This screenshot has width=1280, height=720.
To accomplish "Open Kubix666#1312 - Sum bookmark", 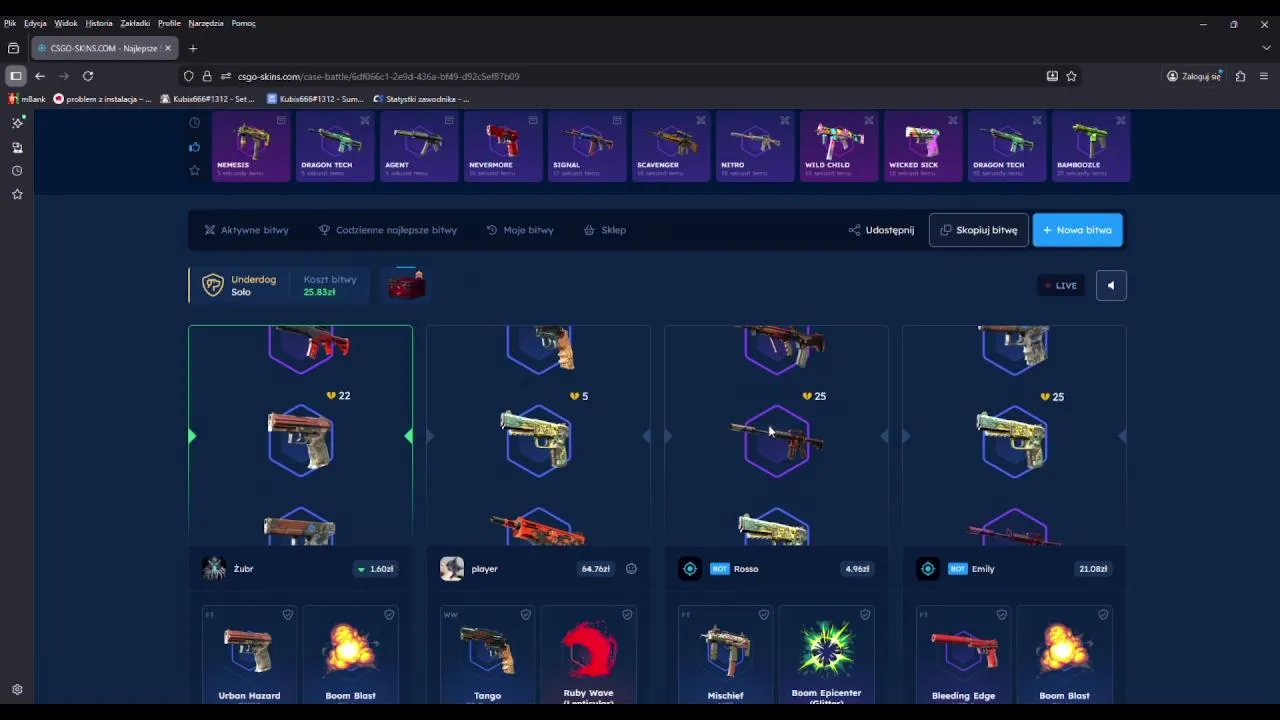I will click(315, 99).
